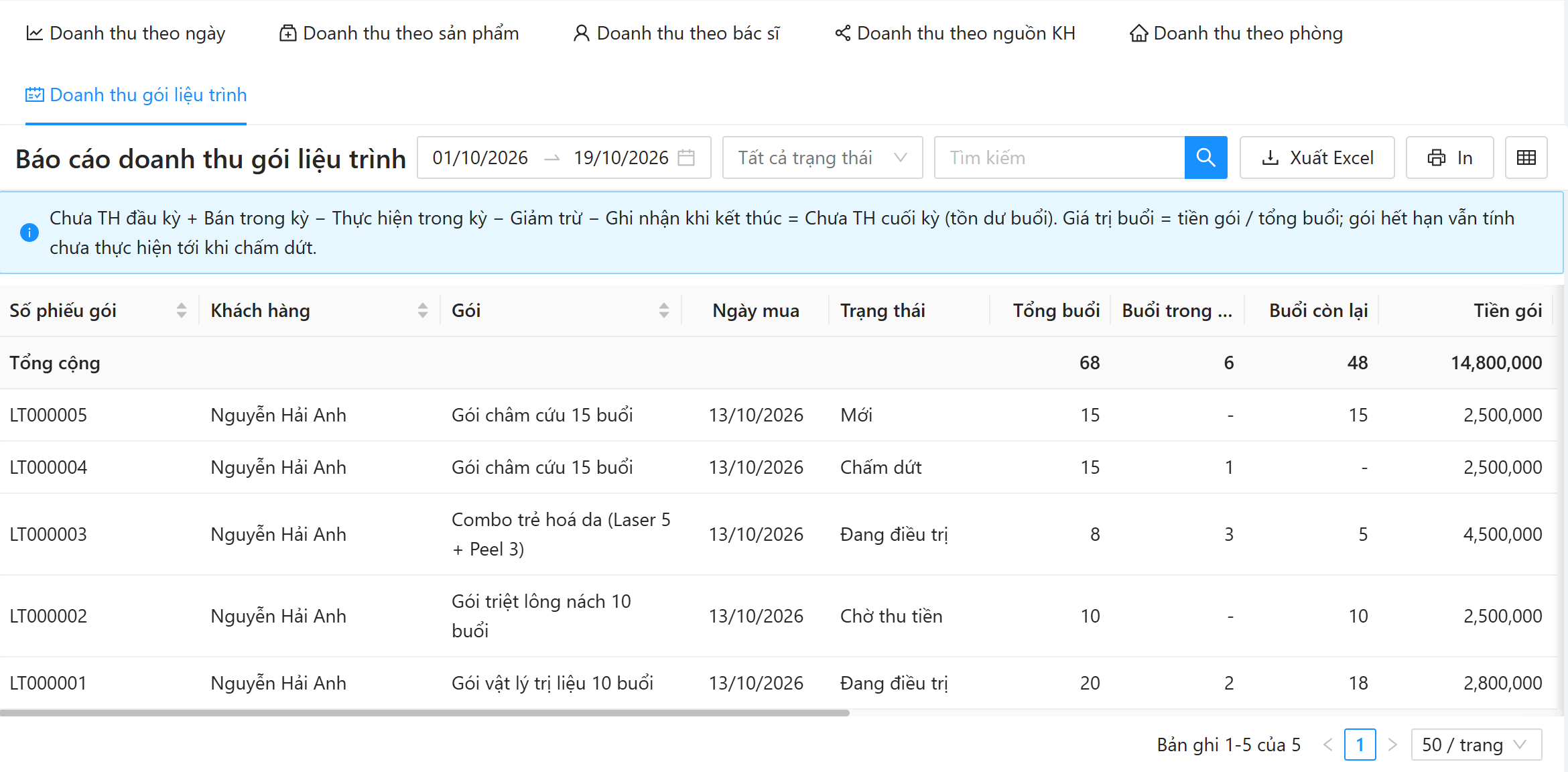Click voucher number LT000005
This screenshot has height=772, width=1568.
[48, 415]
